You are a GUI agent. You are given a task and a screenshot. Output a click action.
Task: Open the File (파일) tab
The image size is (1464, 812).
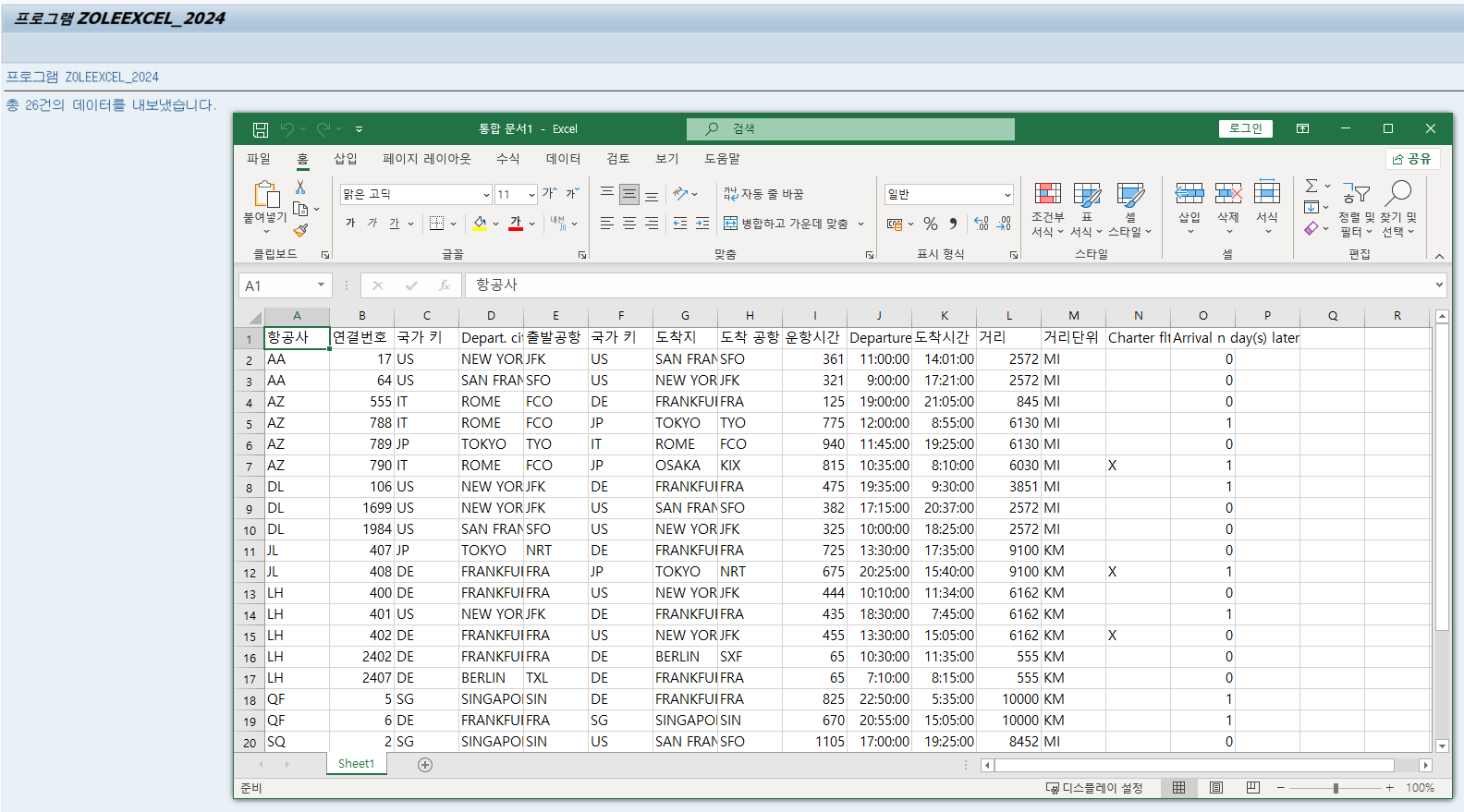click(259, 159)
